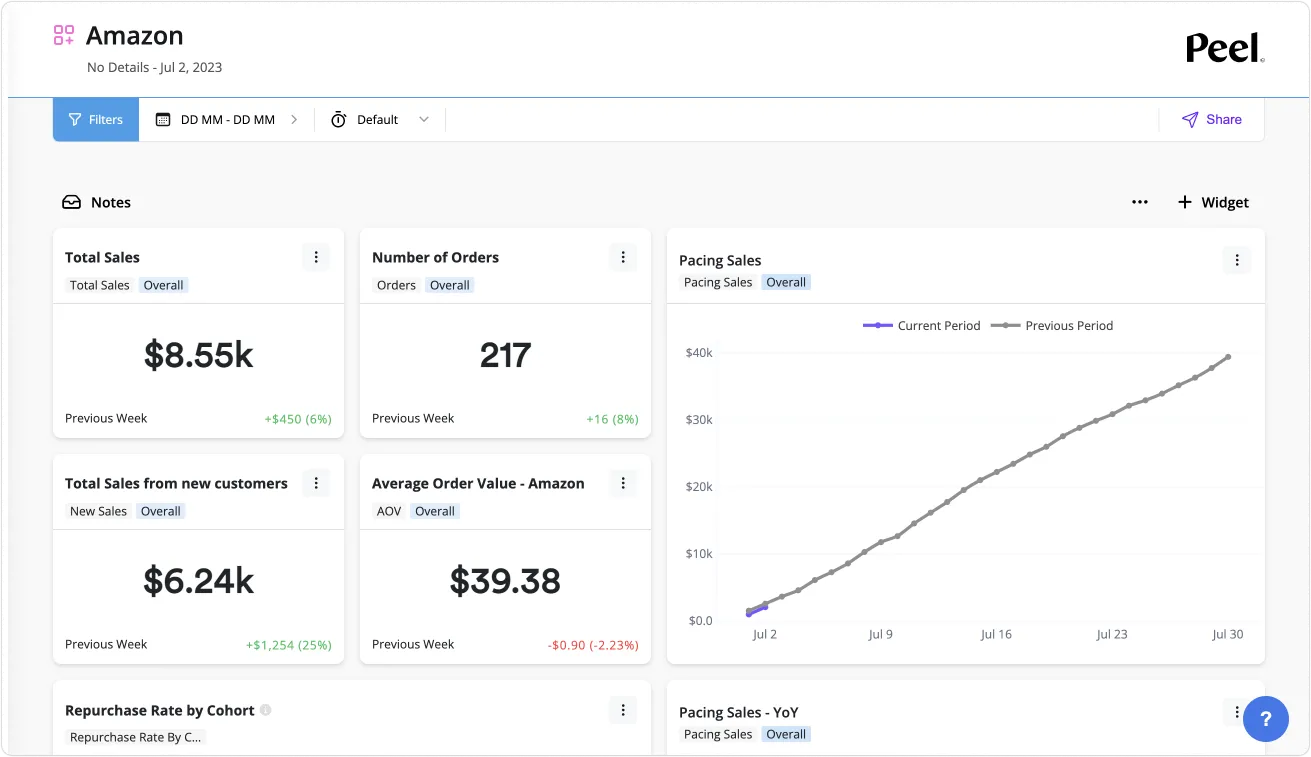Viewport: 1311px width, 757px height.
Task: Toggle Previous Period legend series
Action: click(x=1052, y=325)
